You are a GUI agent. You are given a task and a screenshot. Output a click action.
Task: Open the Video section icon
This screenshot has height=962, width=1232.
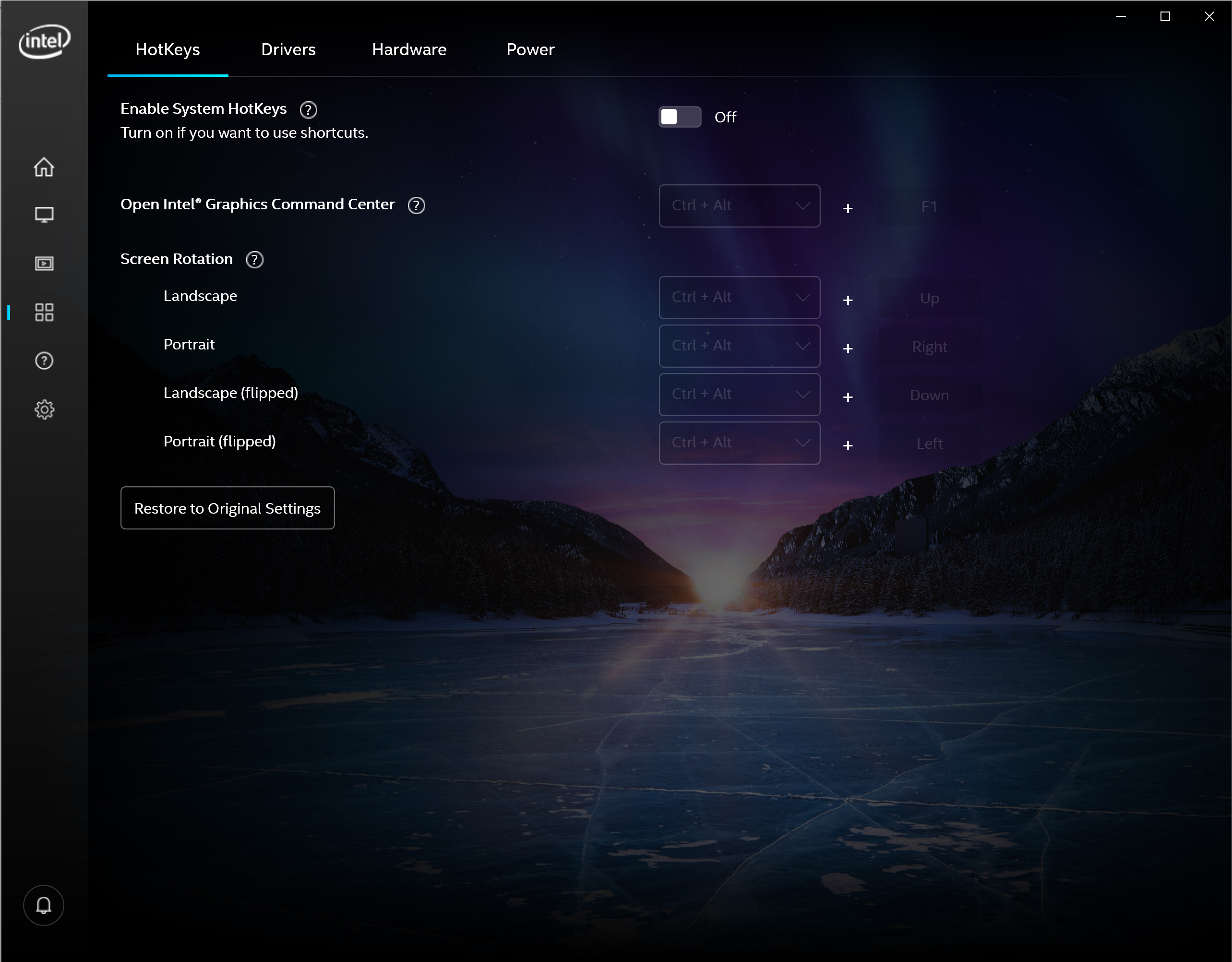click(x=44, y=264)
